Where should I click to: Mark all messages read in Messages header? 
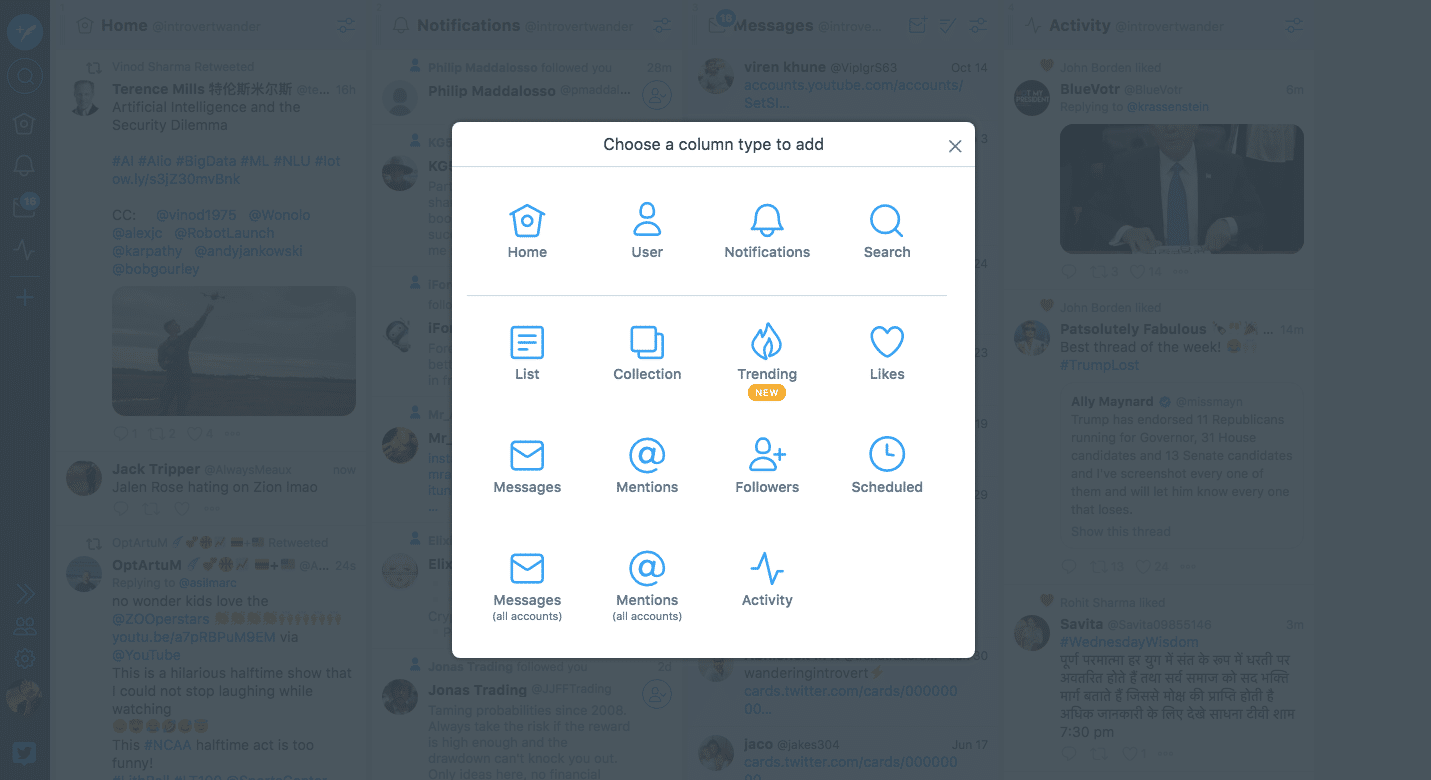pyautogui.click(x=947, y=26)
